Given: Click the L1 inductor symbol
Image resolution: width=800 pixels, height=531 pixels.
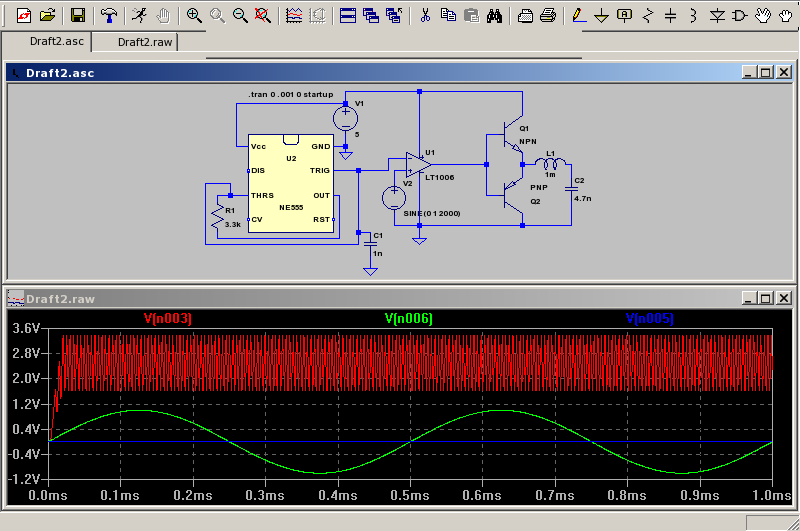Looking at the screenshot, I should [x=550, y=163].
